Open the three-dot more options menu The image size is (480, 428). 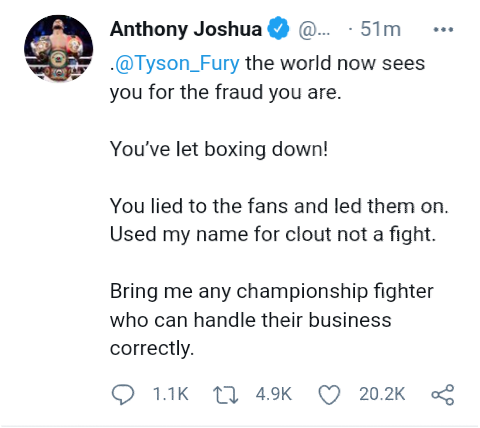click(443, 30)
